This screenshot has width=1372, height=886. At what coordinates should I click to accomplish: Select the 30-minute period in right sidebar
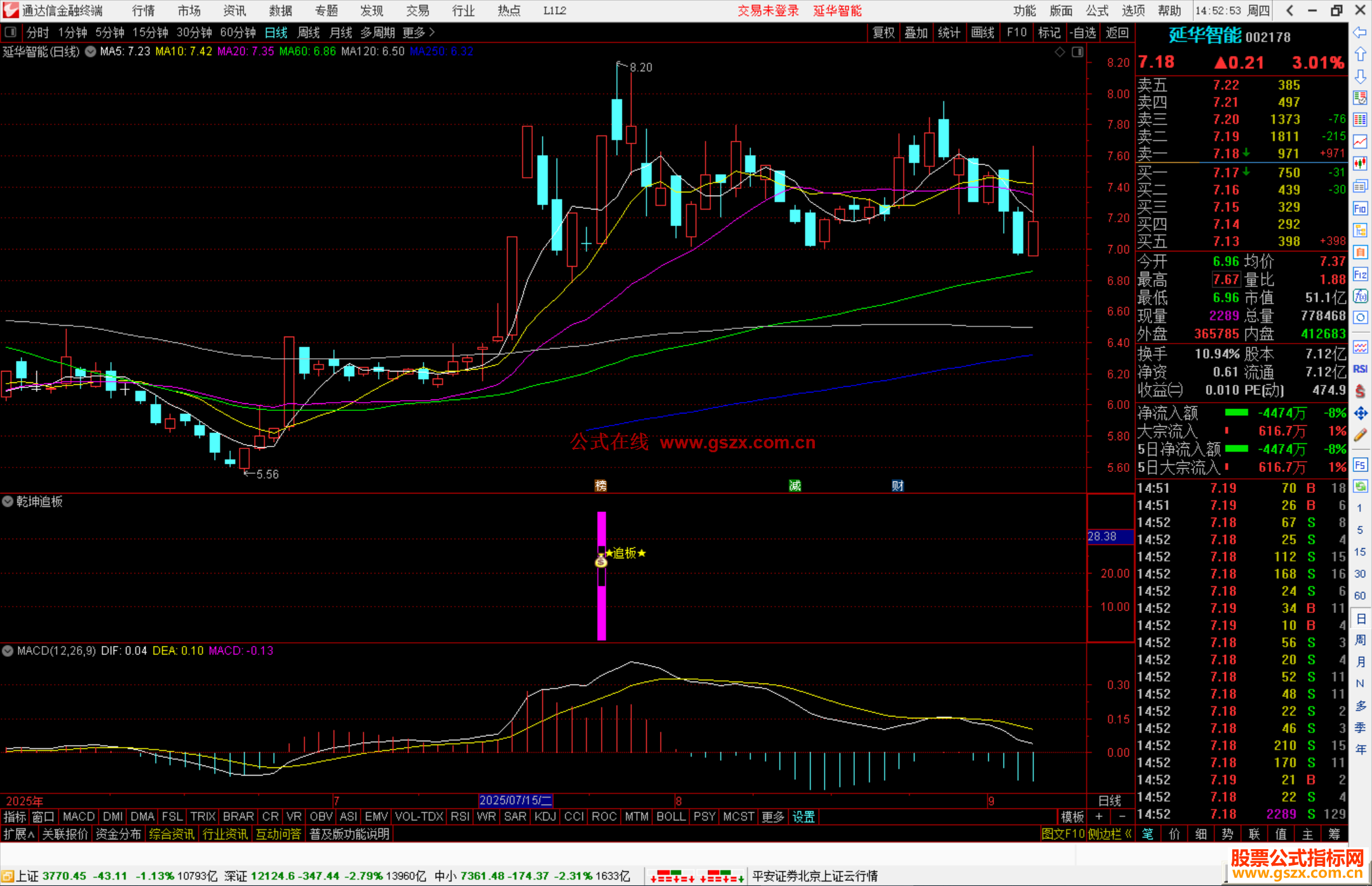(1359, 574)
